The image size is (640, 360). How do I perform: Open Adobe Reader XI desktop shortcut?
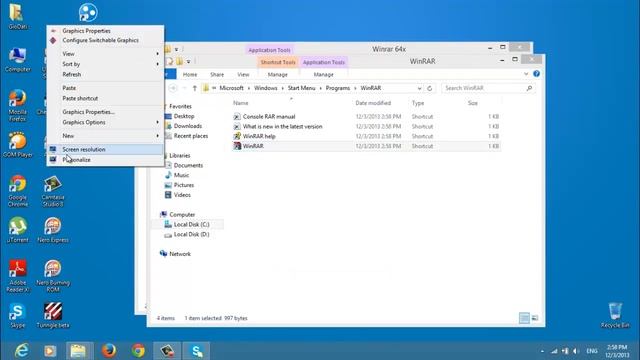coord(18,276)
